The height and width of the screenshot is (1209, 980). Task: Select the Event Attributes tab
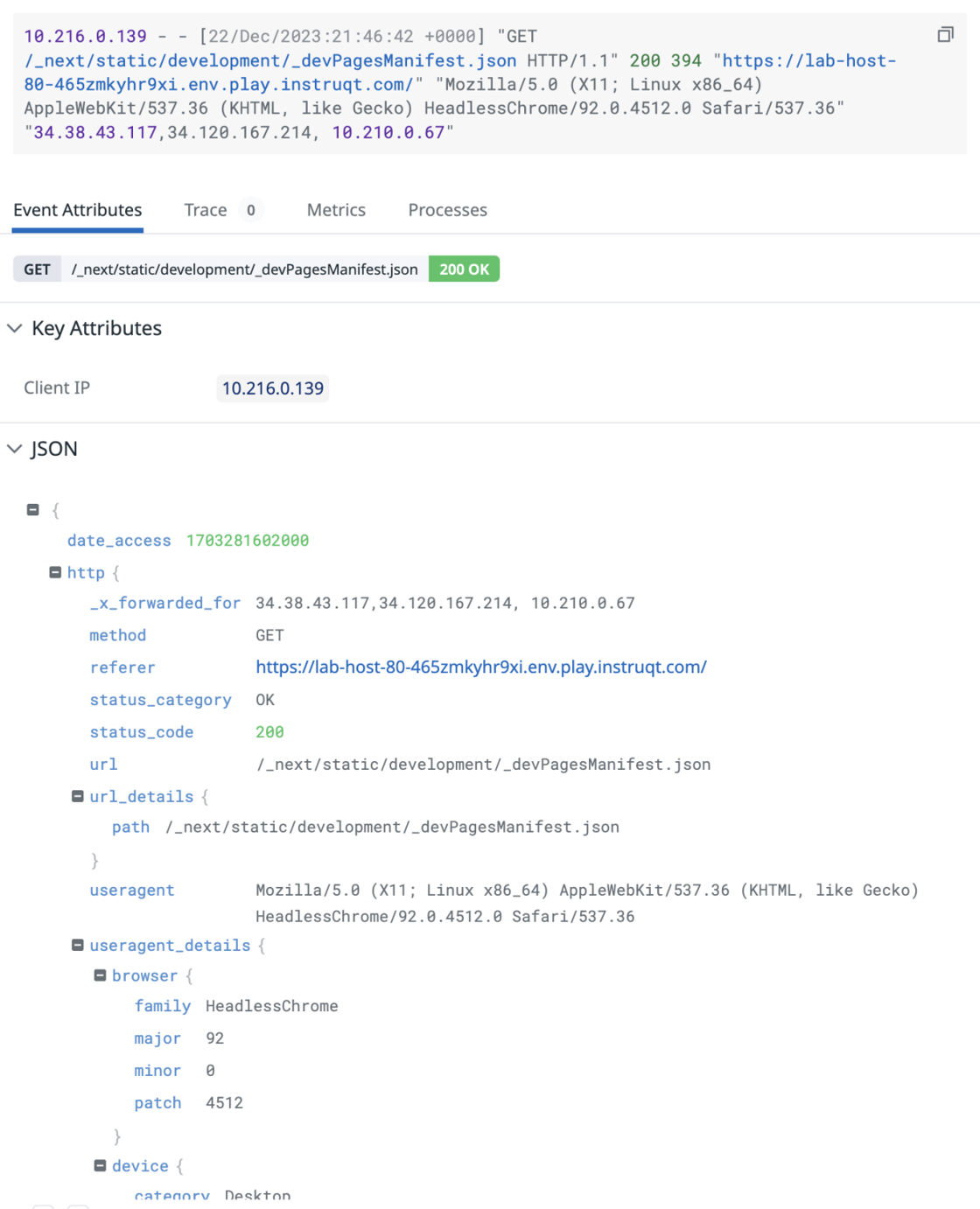tap(77, 210)
